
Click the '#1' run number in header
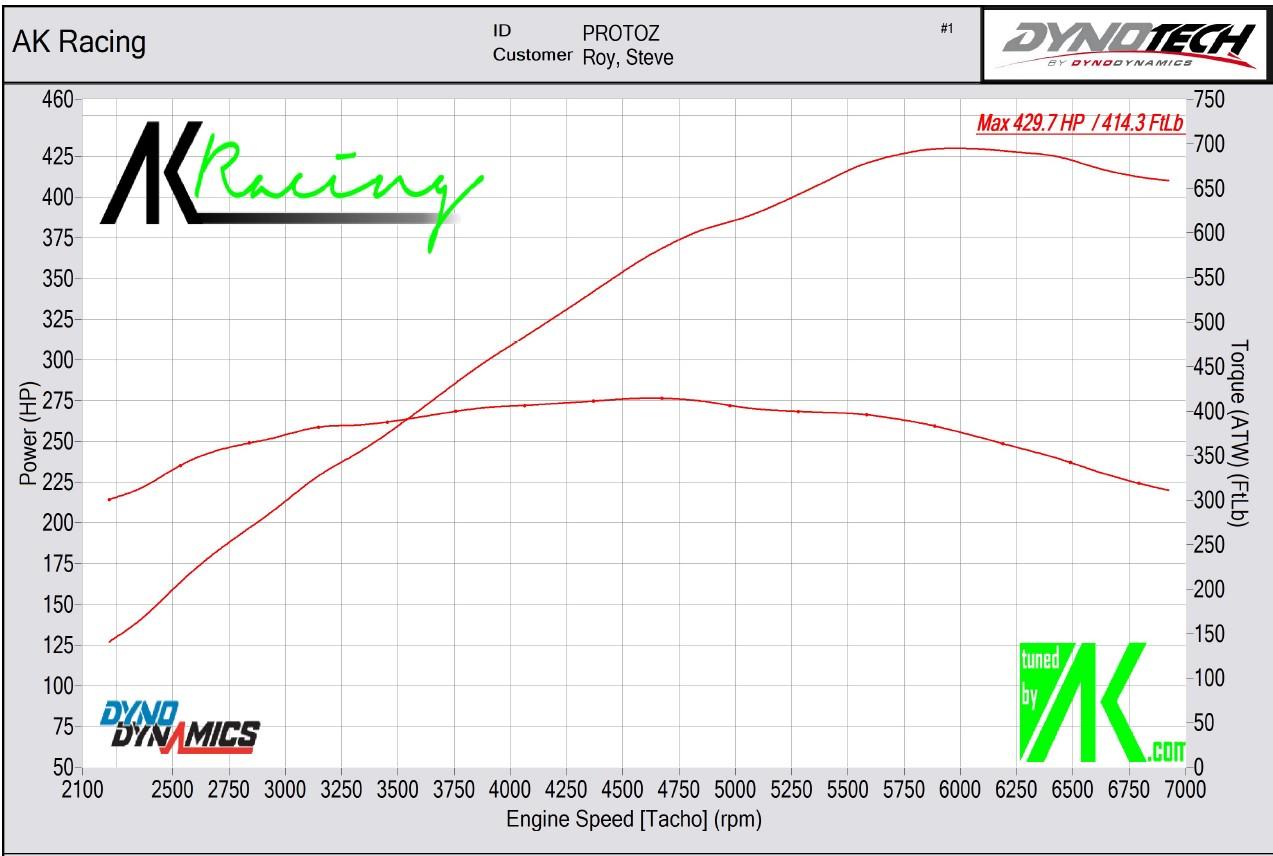click(946, 29)
